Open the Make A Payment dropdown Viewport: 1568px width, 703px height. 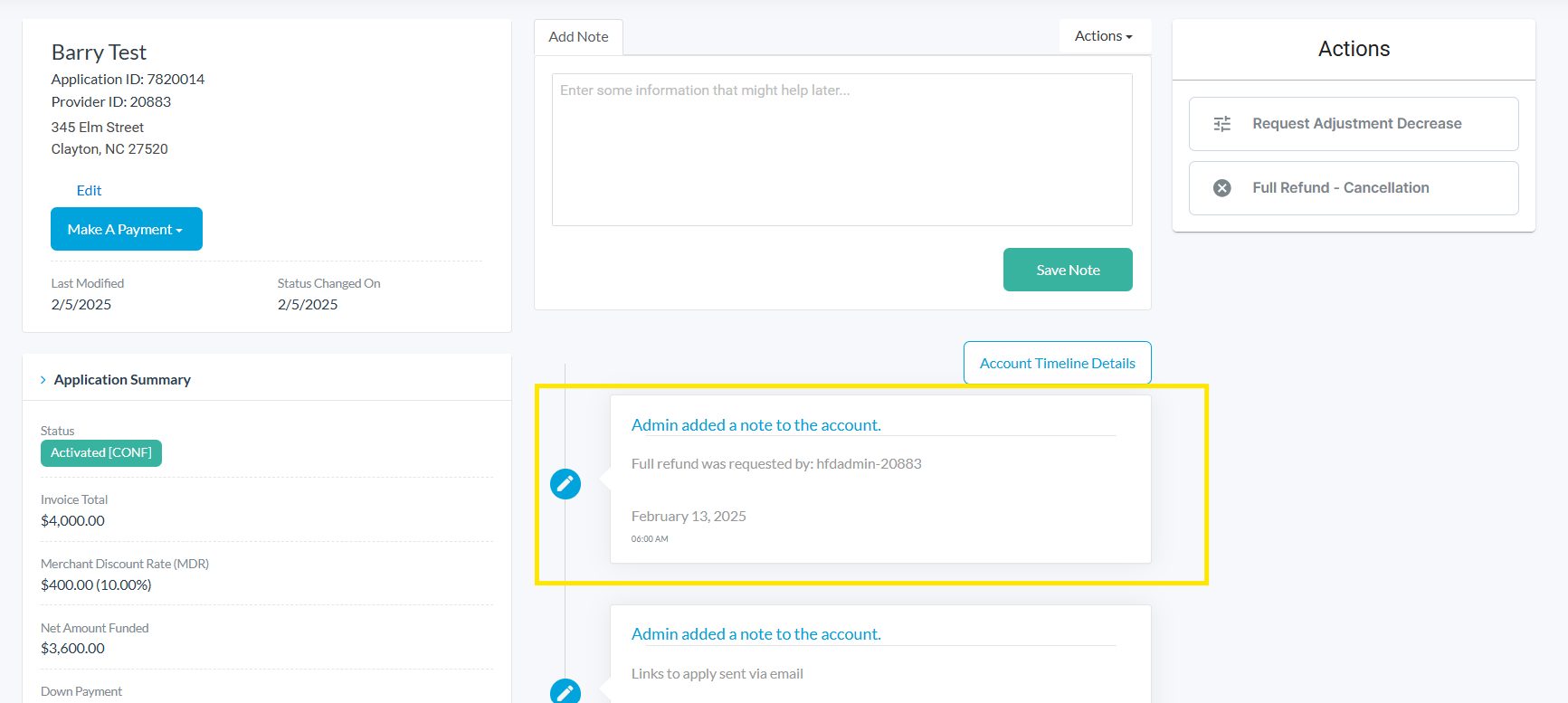tap(127, 229)
